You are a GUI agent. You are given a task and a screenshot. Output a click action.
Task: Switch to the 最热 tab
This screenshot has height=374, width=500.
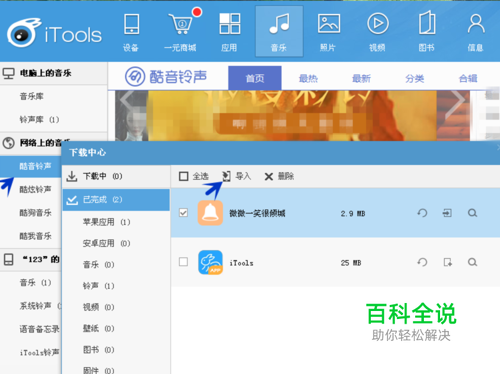coord(308,78)
